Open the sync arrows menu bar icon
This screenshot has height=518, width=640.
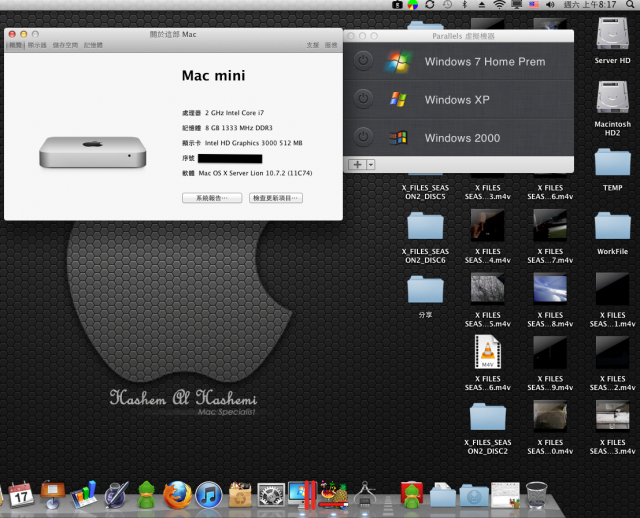coord(430,4)
